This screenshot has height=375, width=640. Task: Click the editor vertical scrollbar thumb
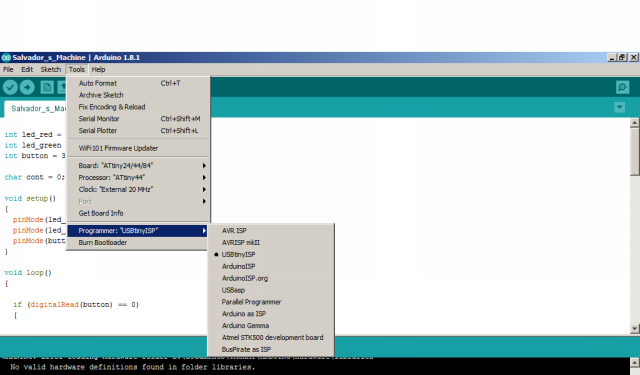point(634,151)
